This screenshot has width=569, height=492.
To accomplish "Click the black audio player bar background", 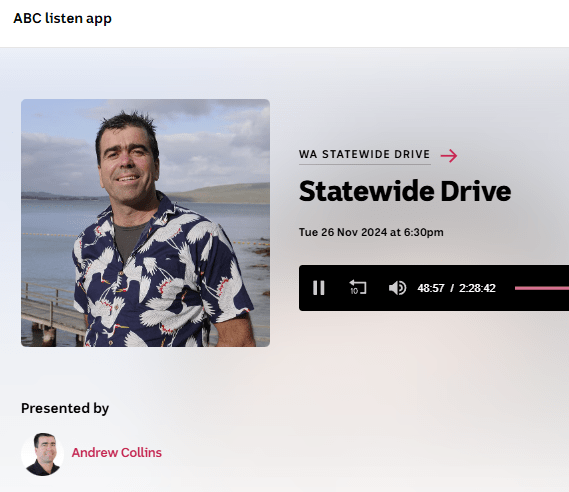I will (x=434, y=288).
